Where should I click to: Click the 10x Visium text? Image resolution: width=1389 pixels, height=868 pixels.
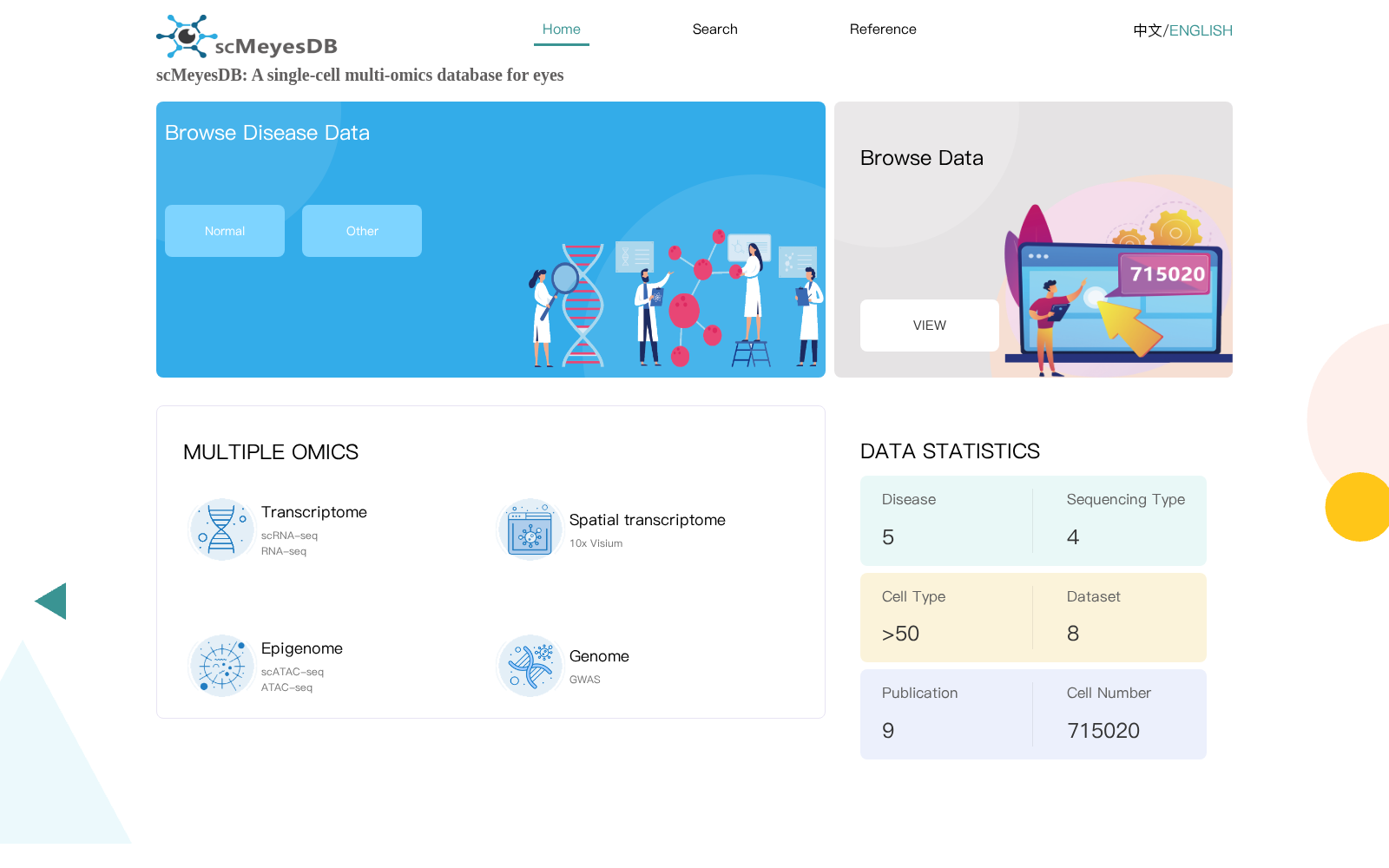(596, 543)
